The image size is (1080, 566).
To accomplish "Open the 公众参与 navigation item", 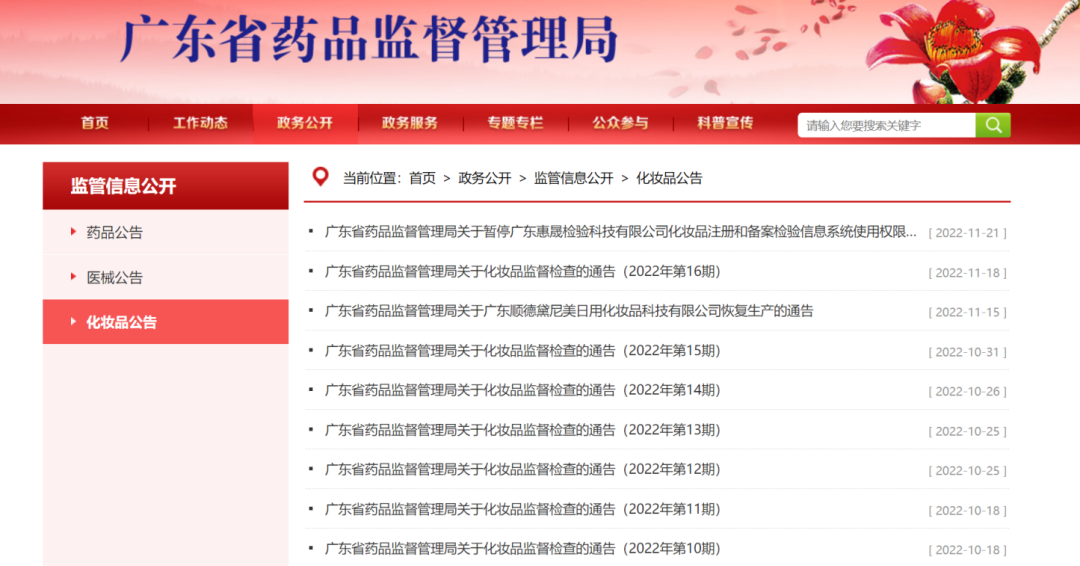I will click(x=620, y=123).
